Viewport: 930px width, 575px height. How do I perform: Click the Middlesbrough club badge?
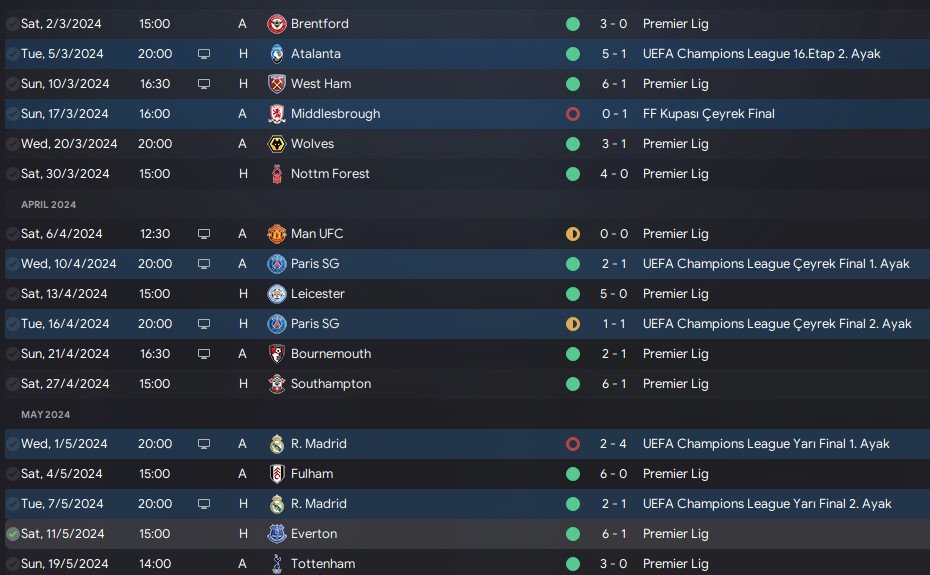(x=276, y=114)
